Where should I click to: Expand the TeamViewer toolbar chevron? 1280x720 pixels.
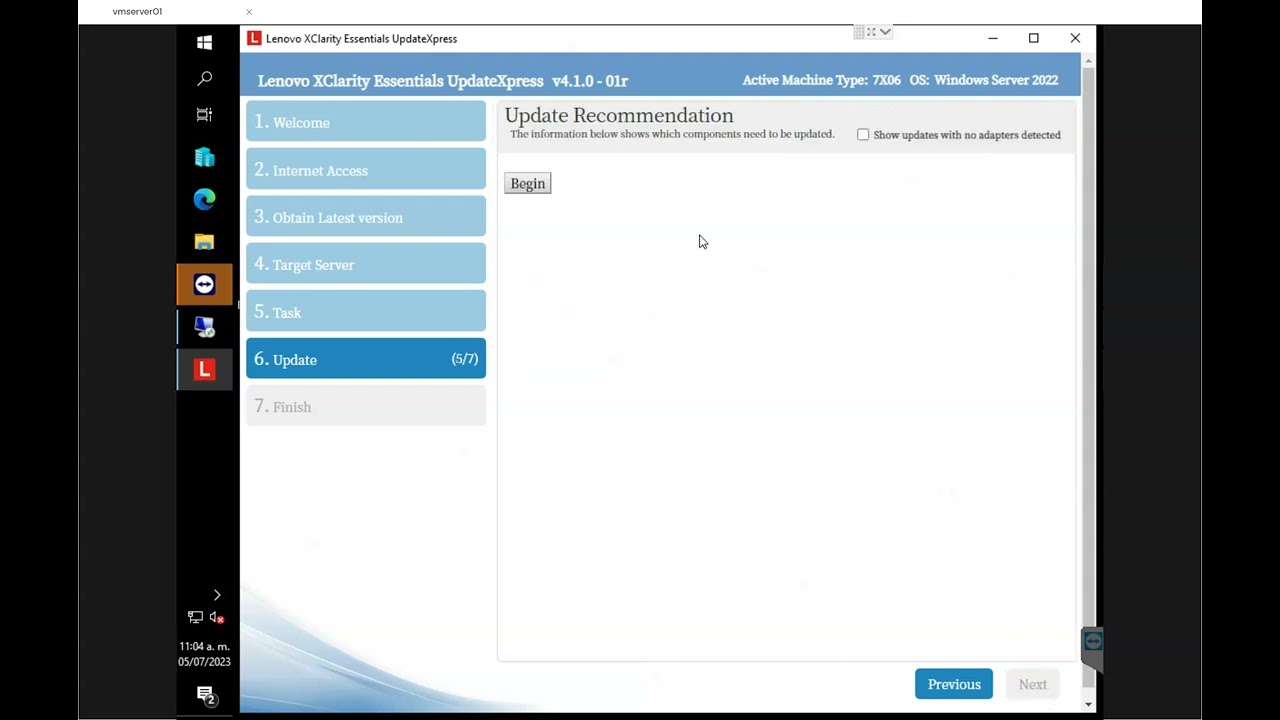[x=885, y=32]
